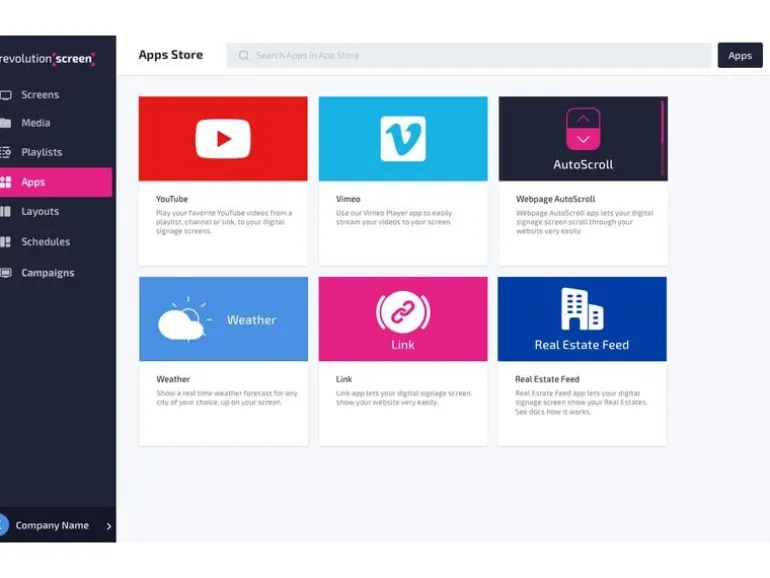
Task: Click the Company Name label
Action: [x=52, y=525]
